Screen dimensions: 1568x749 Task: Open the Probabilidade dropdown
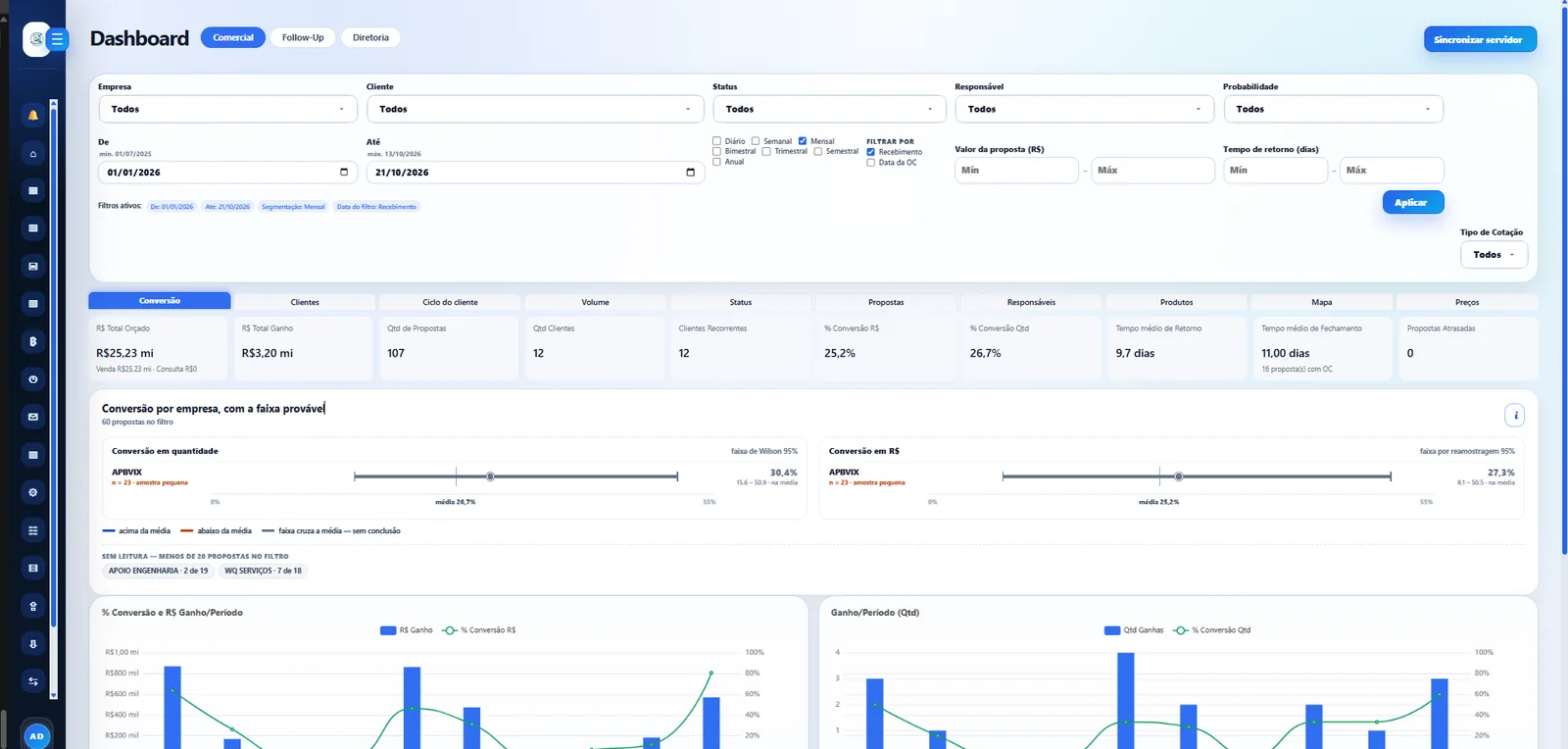coord(1333,109)
